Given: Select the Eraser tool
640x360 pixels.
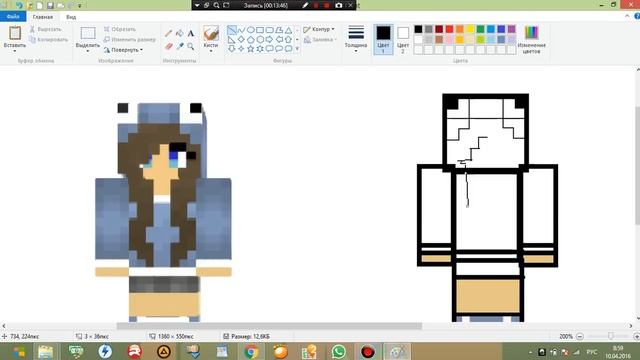Looking at the screenshot, I should pos(168,47).
